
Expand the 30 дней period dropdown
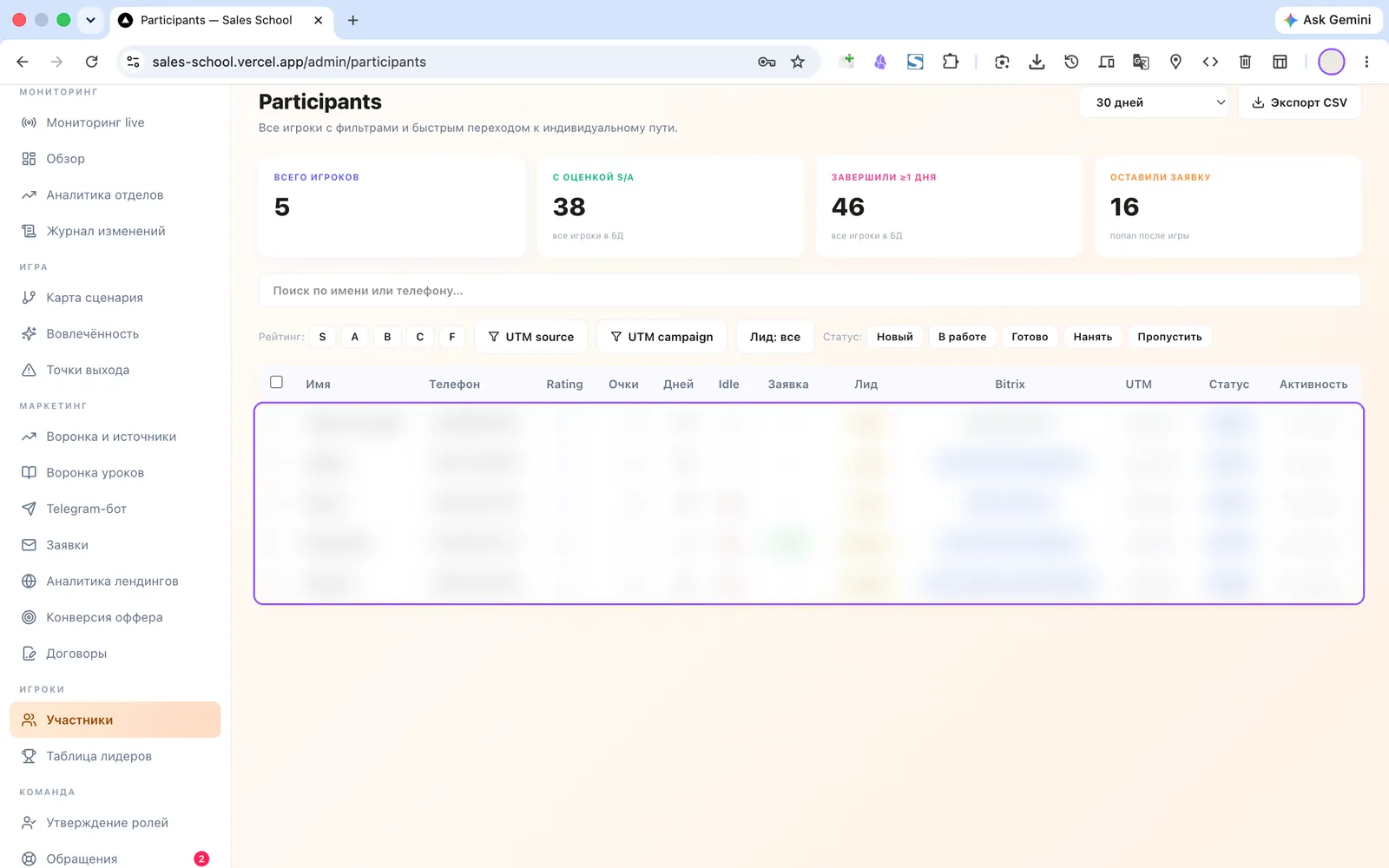tap(1153, 102)
